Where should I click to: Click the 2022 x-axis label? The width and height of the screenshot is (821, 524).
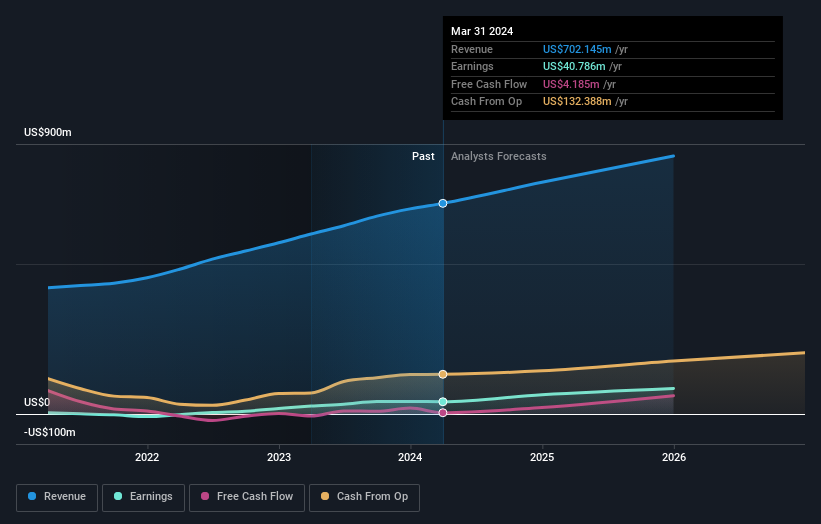(x=147, y=457)
